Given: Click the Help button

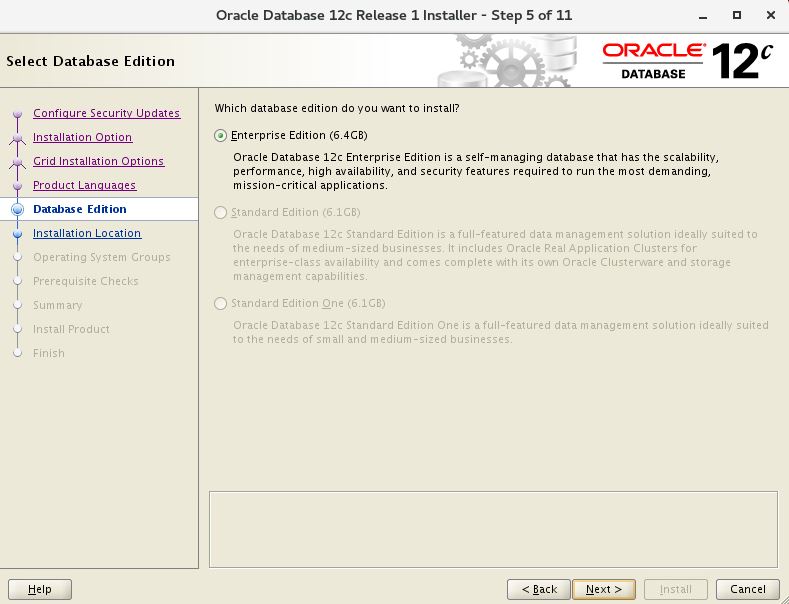Looking at the screenshot, I should (x=40, y=589).
